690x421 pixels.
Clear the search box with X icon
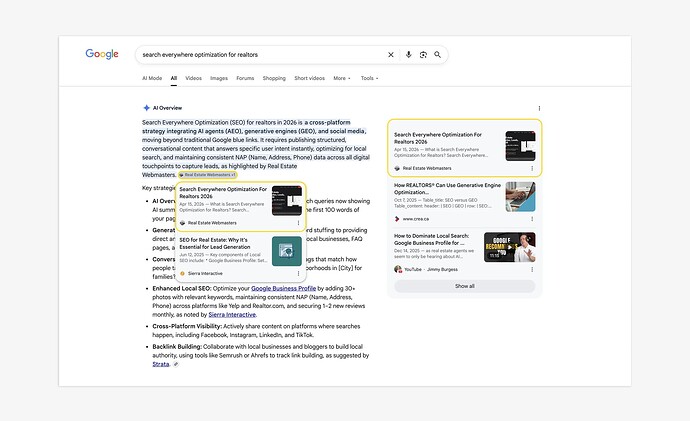tap(390, 55)
